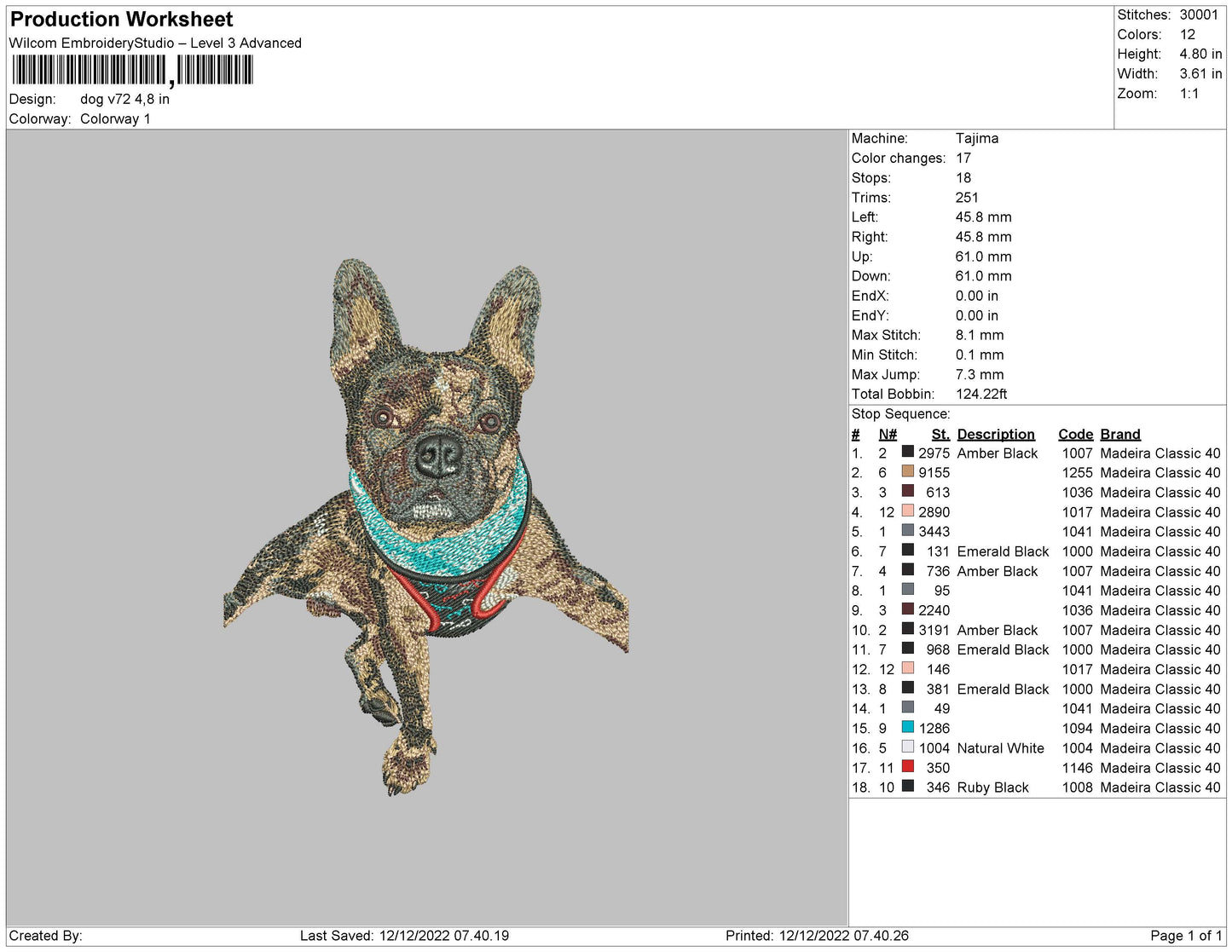Viewport: 1232px width, 952px height.
Task: Select the teal swatch in stop row 15
Action: (908, 728)
